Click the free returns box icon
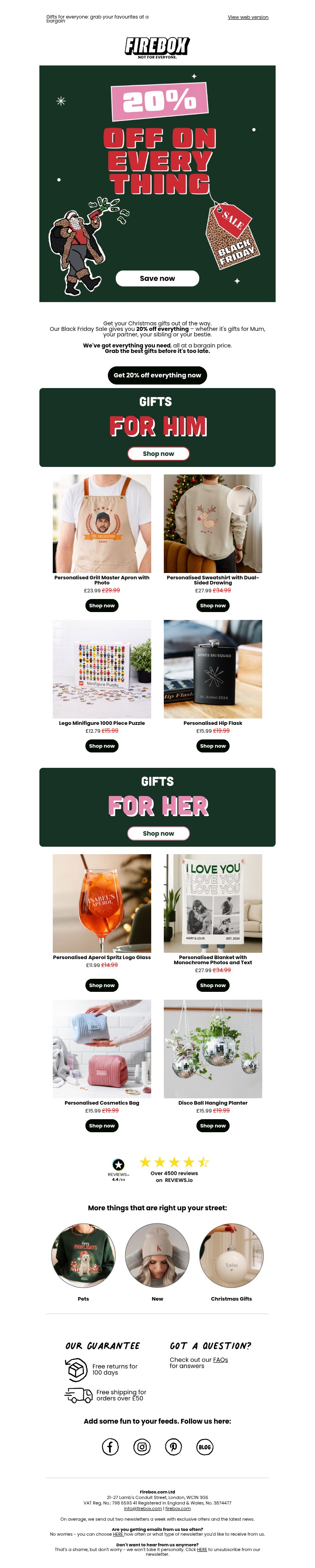The height and width of the screenshot is (1568, 315). coord(77,1370)
